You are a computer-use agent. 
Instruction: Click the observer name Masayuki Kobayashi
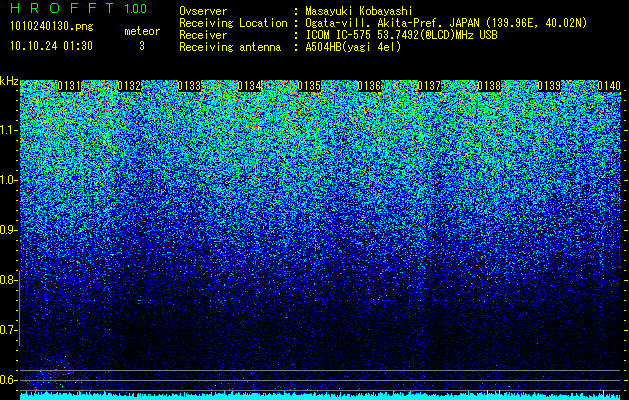[x=359, y=11]
